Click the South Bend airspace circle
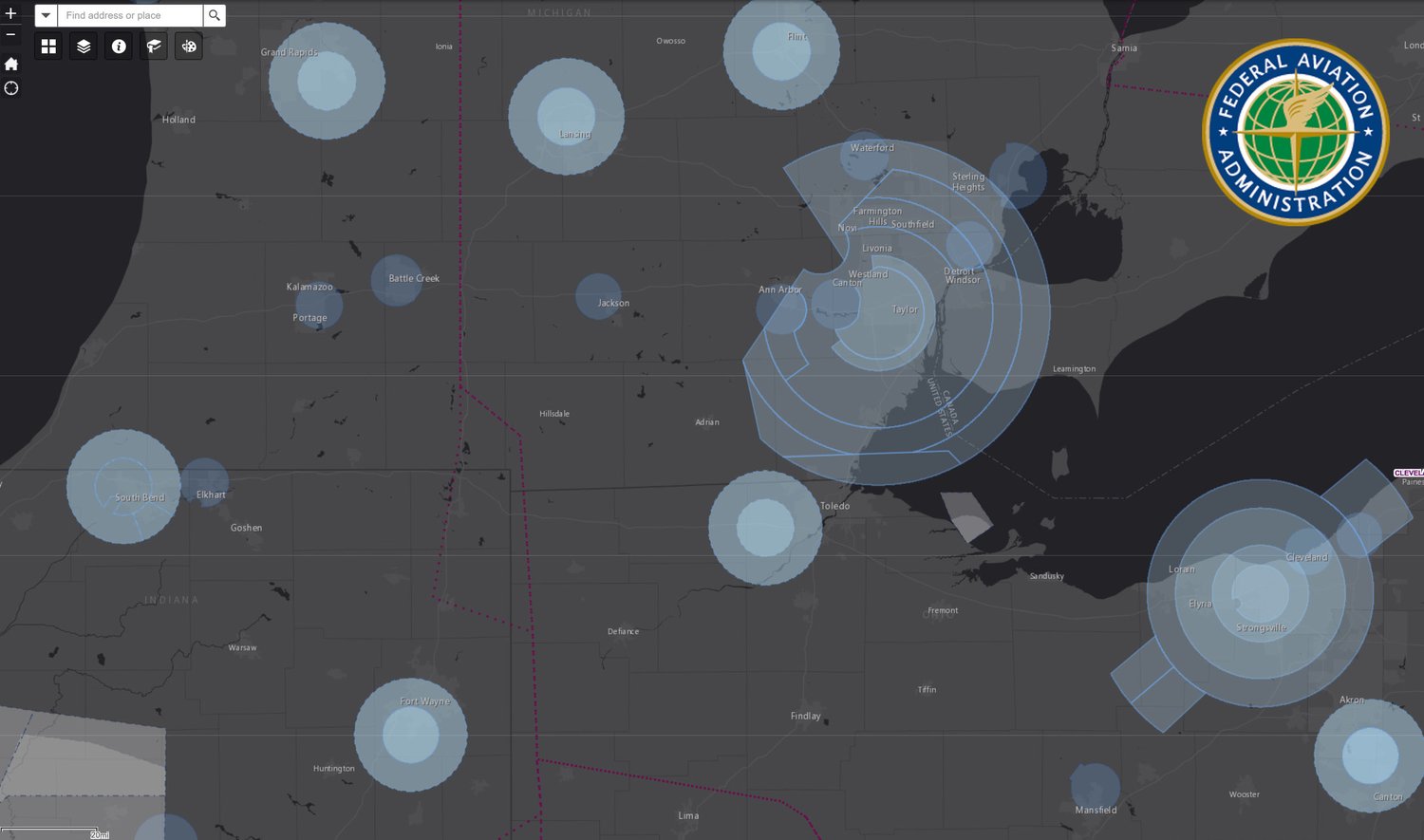The image size is (1424, 840). 123,487
